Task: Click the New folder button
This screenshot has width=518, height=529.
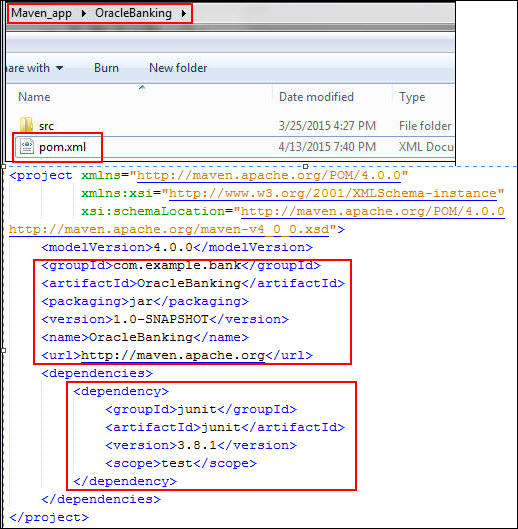Action: tap(178, 68)
